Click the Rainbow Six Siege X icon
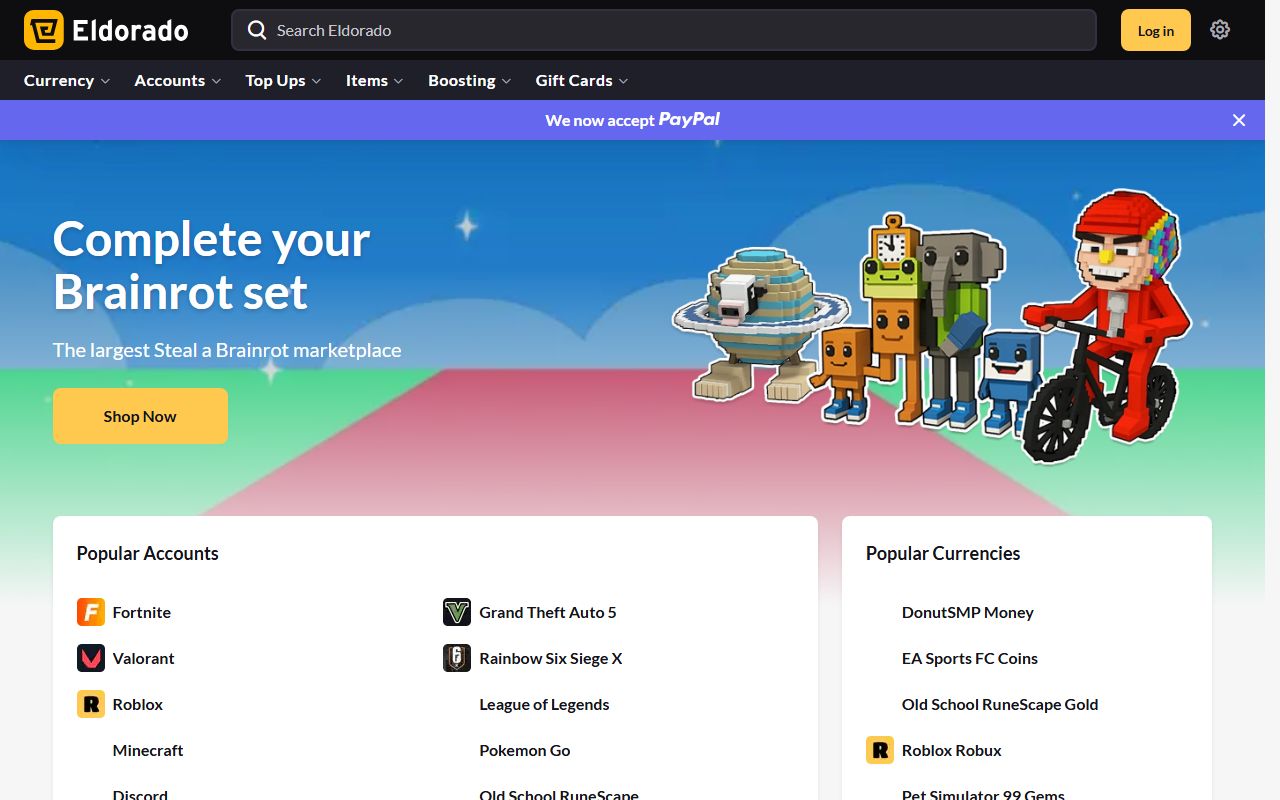The height and width of the screenshot is (800, 1280). (457, 658)
